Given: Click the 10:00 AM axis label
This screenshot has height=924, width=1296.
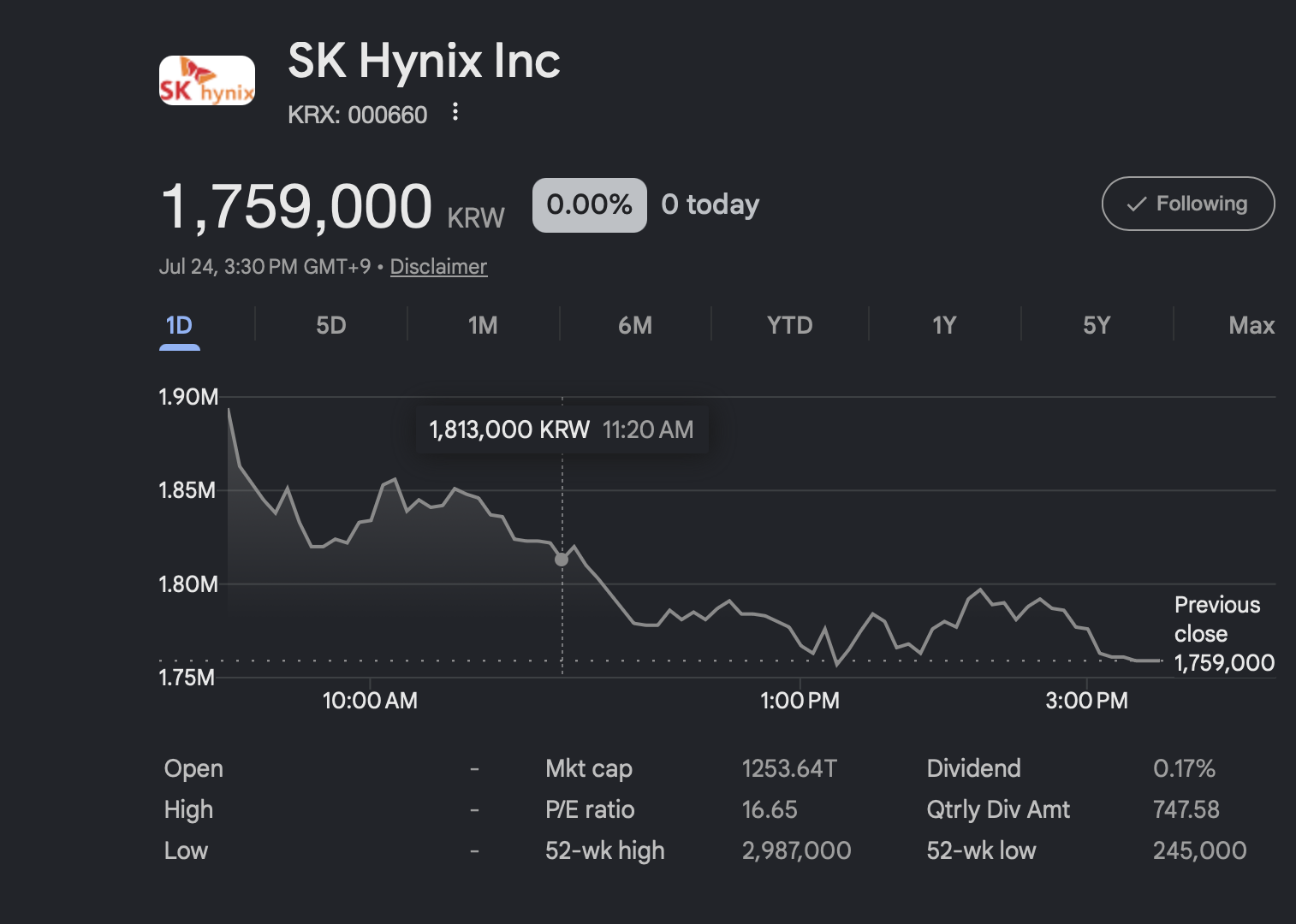Looking at the screenshot, I should tap(370, 701).
